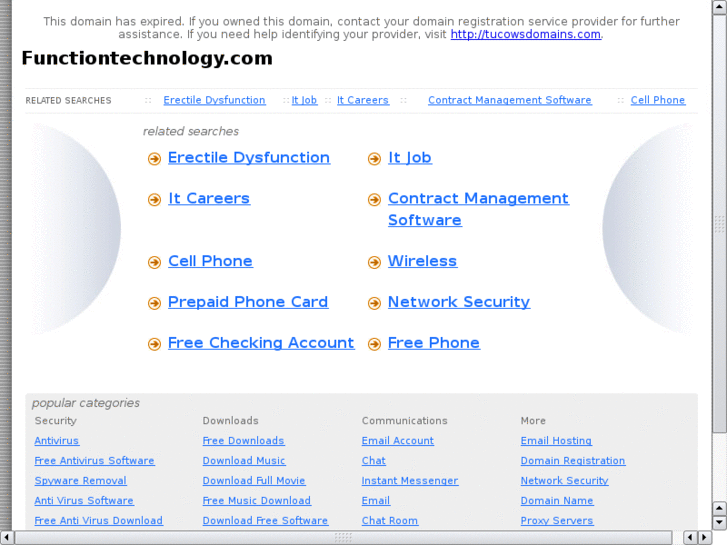Click the orange arrow icon beside It Job

pyautogui.click(x=374, y=159)
